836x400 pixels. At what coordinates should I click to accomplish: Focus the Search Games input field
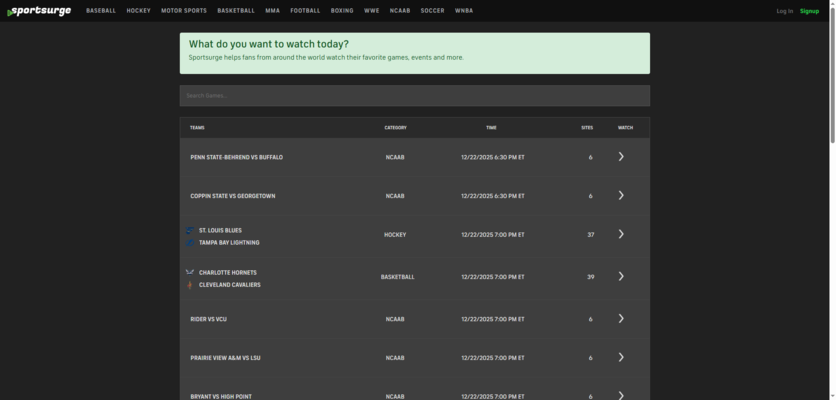pyautogui.click(x=415, y=95)
